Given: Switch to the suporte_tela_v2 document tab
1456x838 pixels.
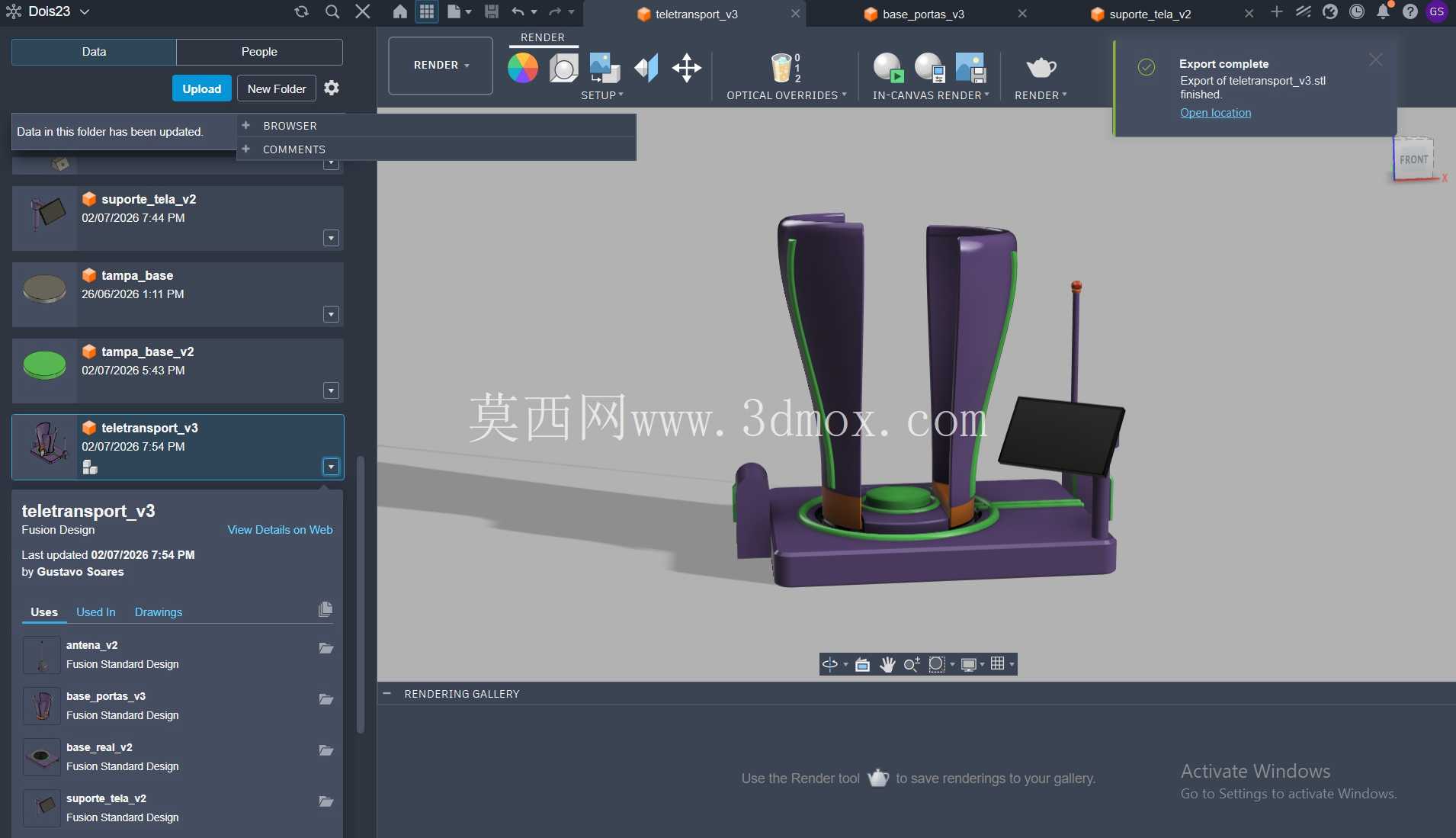Looking at the screenshot, I should click(1149, 14).
